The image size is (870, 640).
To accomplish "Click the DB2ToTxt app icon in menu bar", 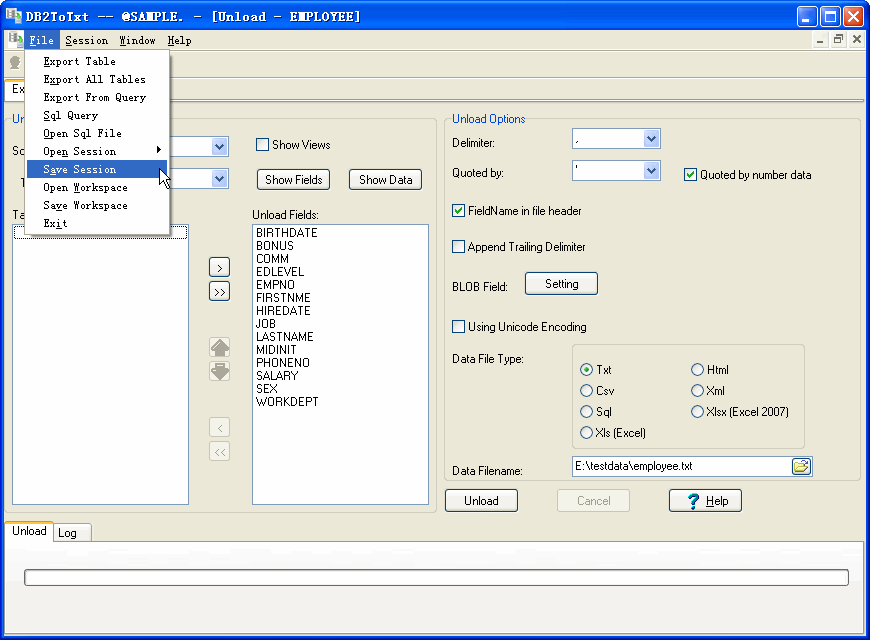I will tap(14, 40).
